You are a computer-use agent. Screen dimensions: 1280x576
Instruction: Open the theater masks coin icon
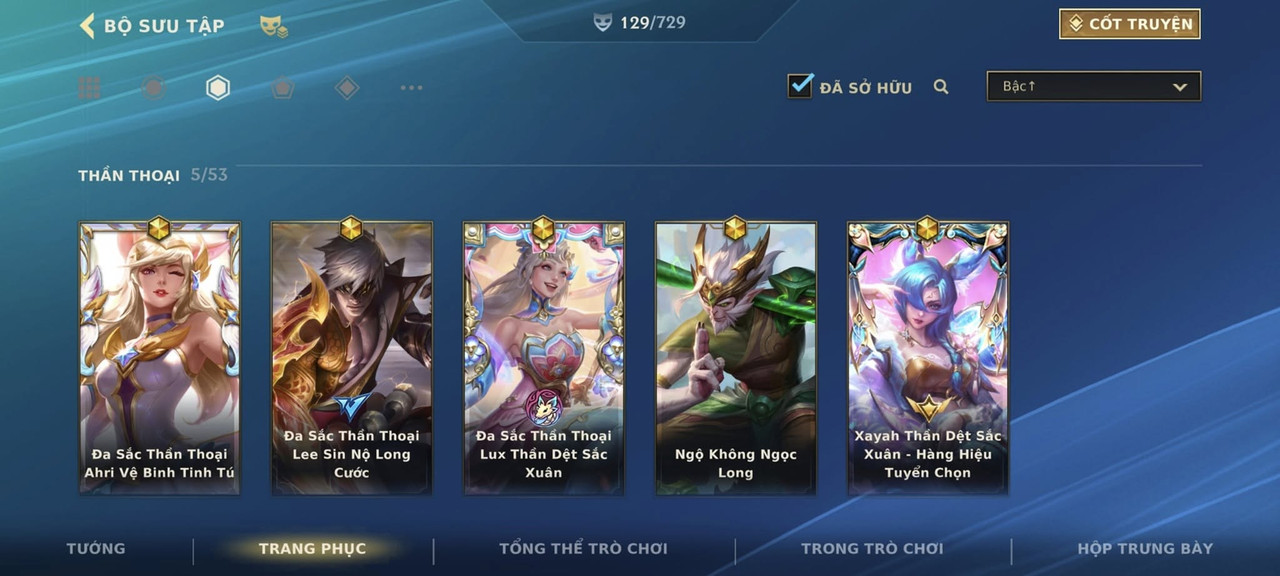tap(274, 27)
